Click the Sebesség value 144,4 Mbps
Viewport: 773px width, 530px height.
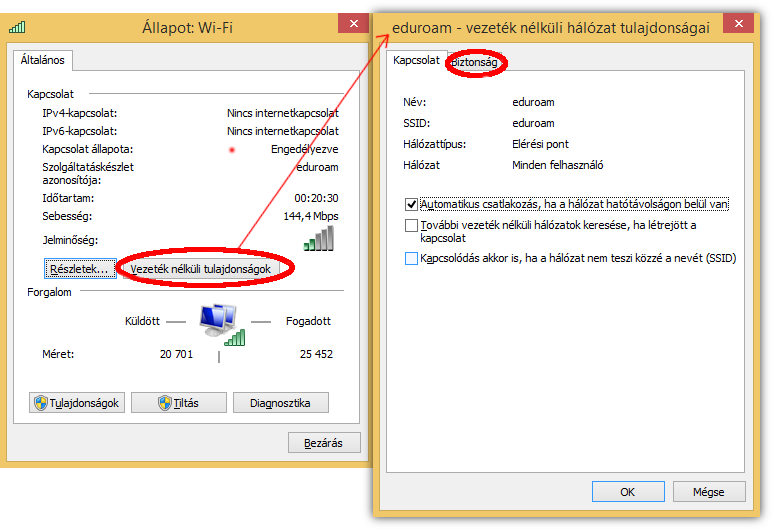tap(311, 216)
